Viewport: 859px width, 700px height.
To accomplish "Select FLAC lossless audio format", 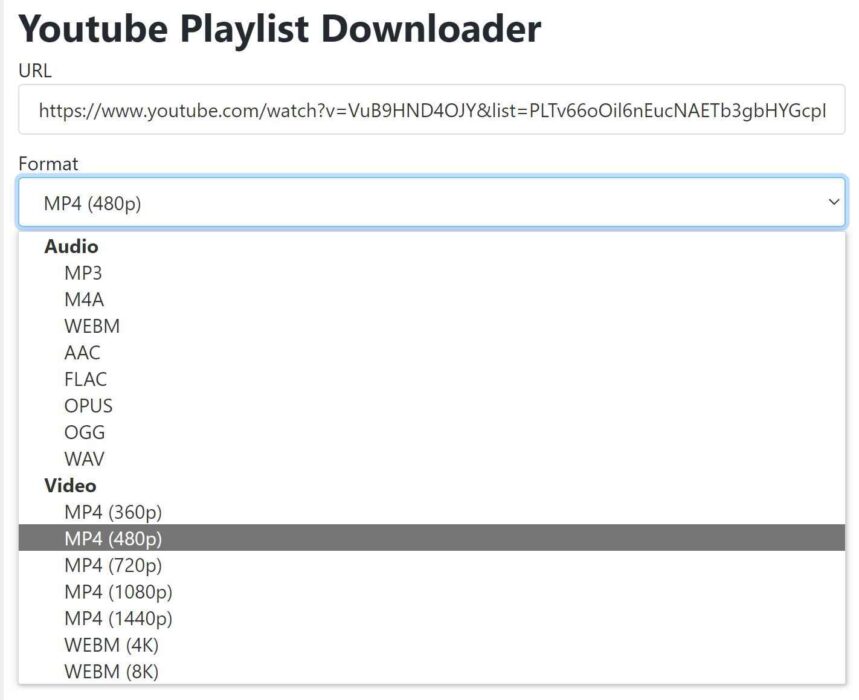I will [86, 379].
